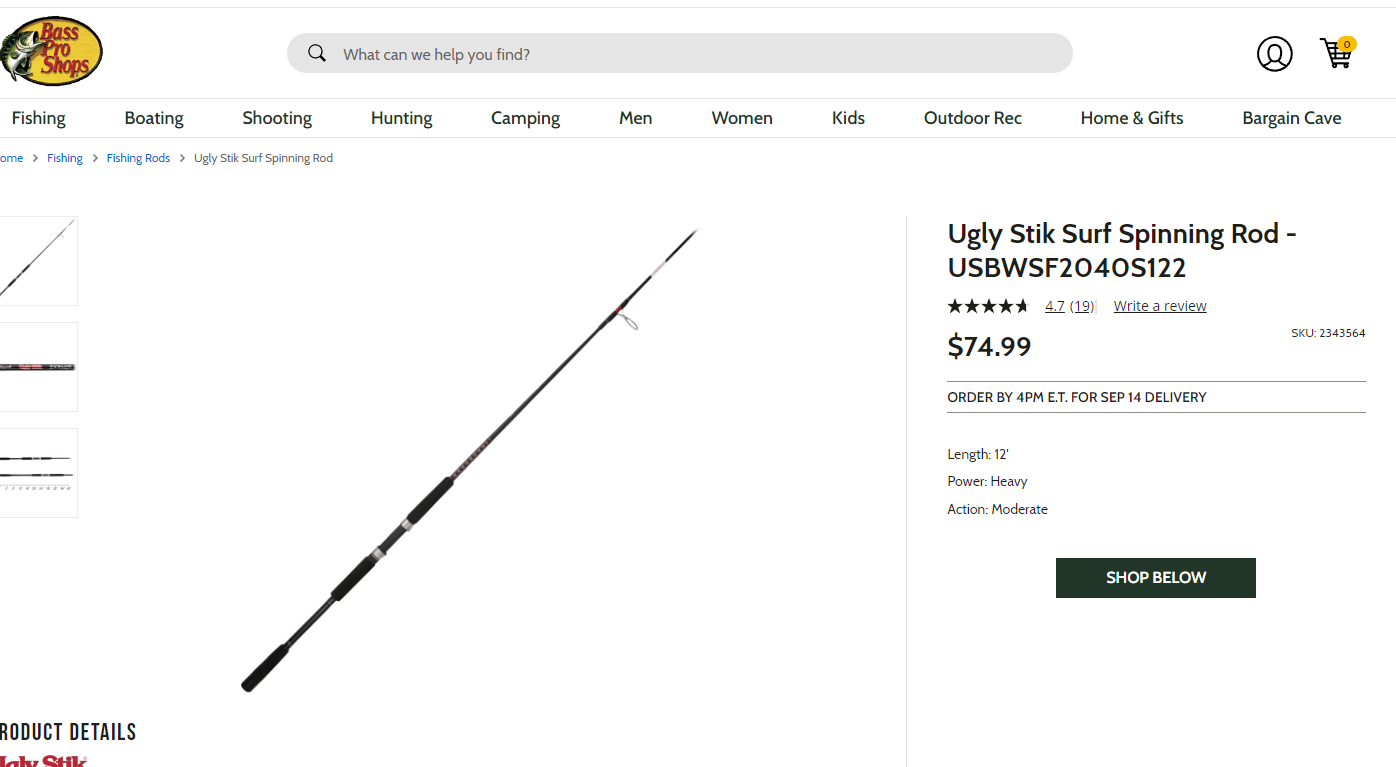Select the second rod handle thumbnail
This screenshot has height=767, width=1396.
(38, 367)
